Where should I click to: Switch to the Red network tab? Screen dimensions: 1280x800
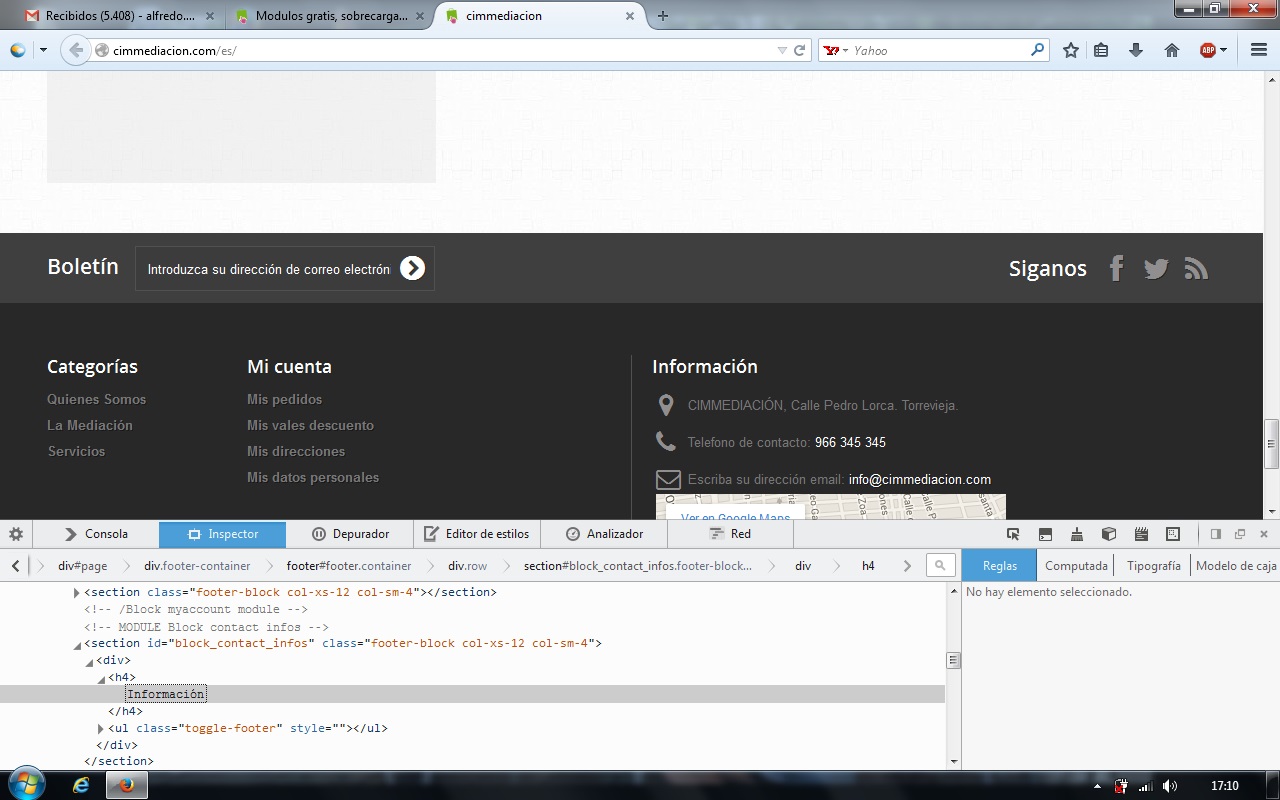tap(730, 534)
